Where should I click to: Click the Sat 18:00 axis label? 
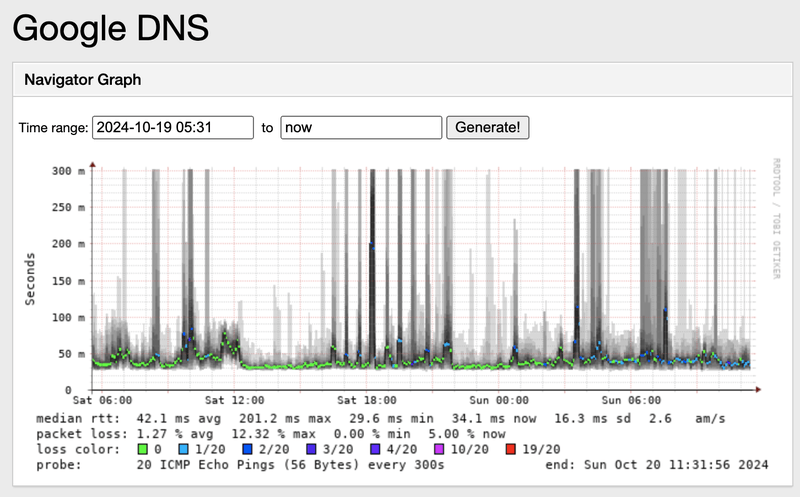click(367, 400)
